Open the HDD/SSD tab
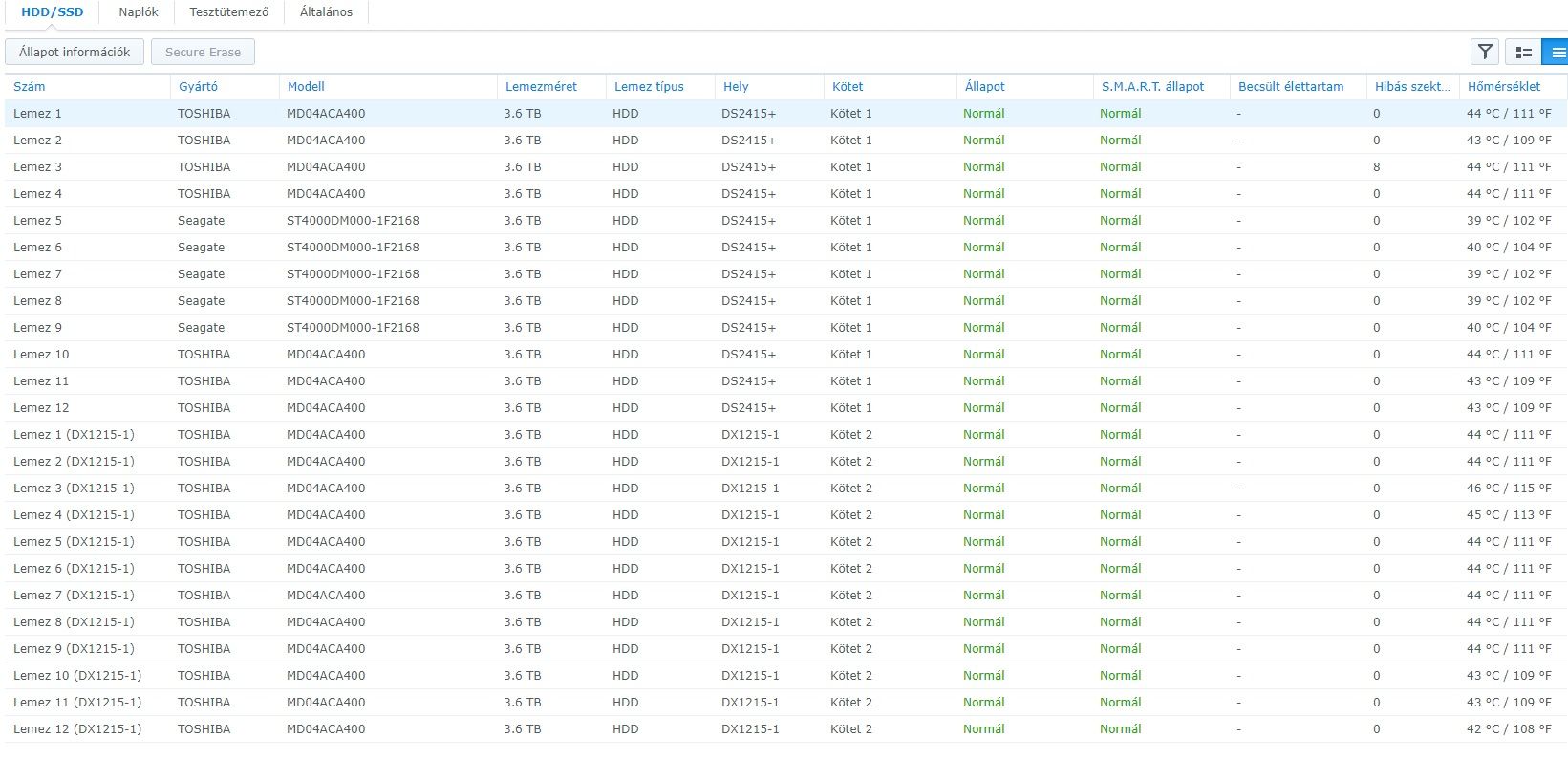Image resolution: width=1568 pixels, height=760 pixels. [x=53, y=12]
